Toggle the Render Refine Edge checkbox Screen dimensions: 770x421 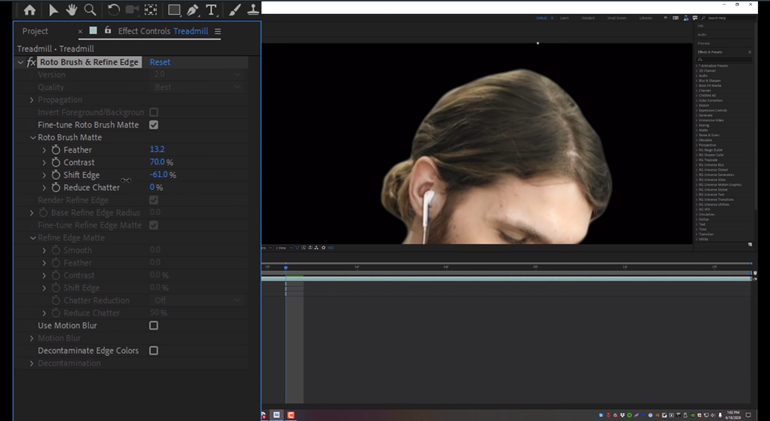(154, 200)
